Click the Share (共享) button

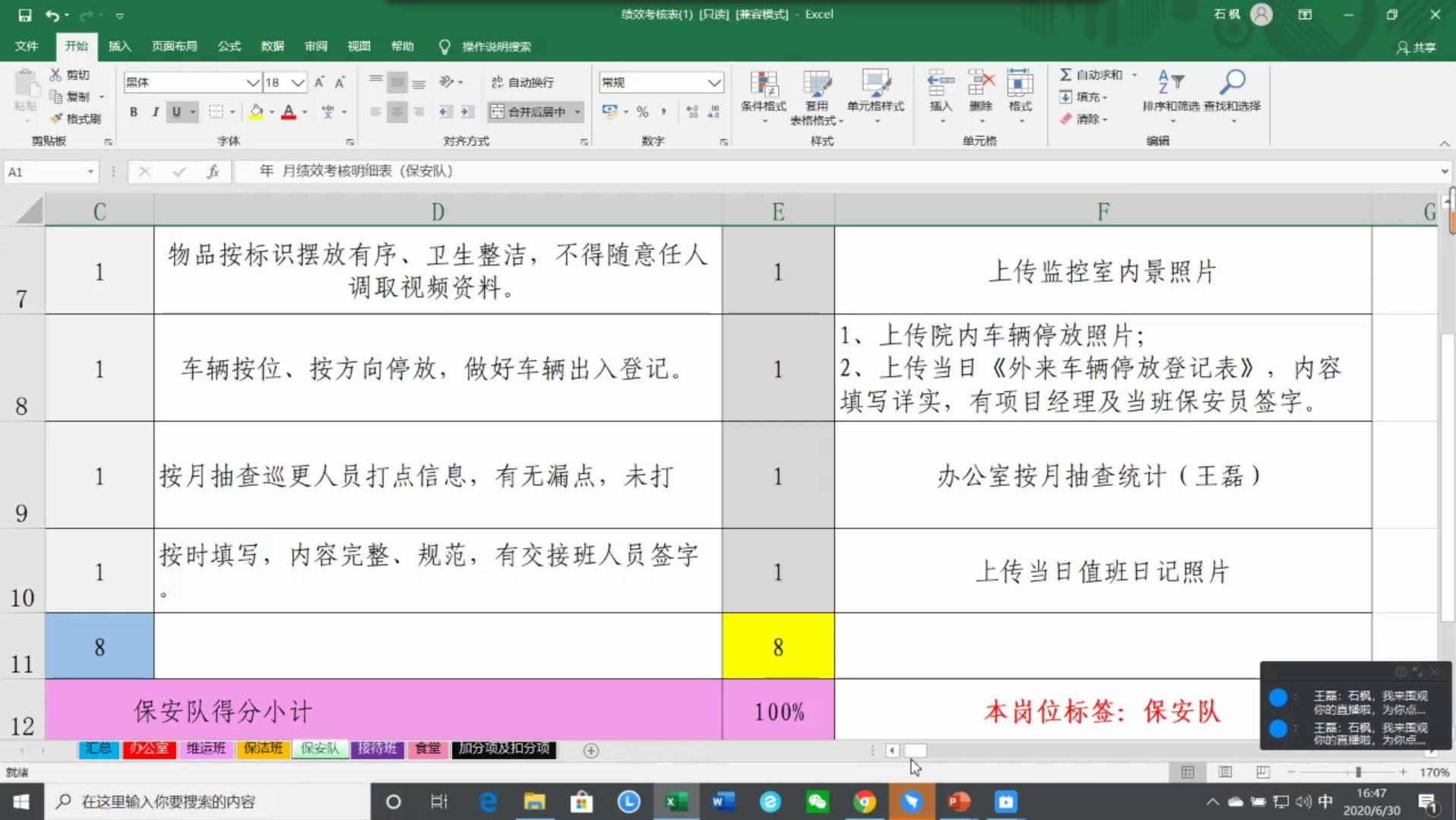[x=1416, y=47]
